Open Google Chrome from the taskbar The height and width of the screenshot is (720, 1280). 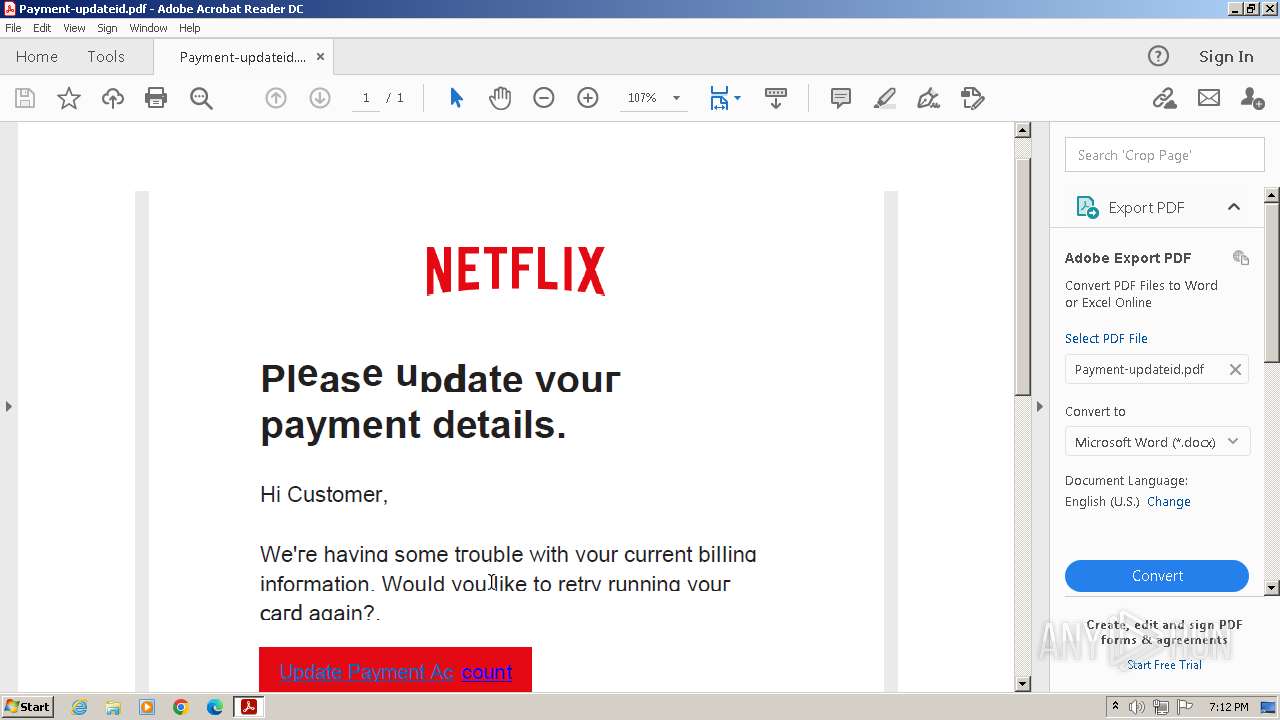(181, 707)
